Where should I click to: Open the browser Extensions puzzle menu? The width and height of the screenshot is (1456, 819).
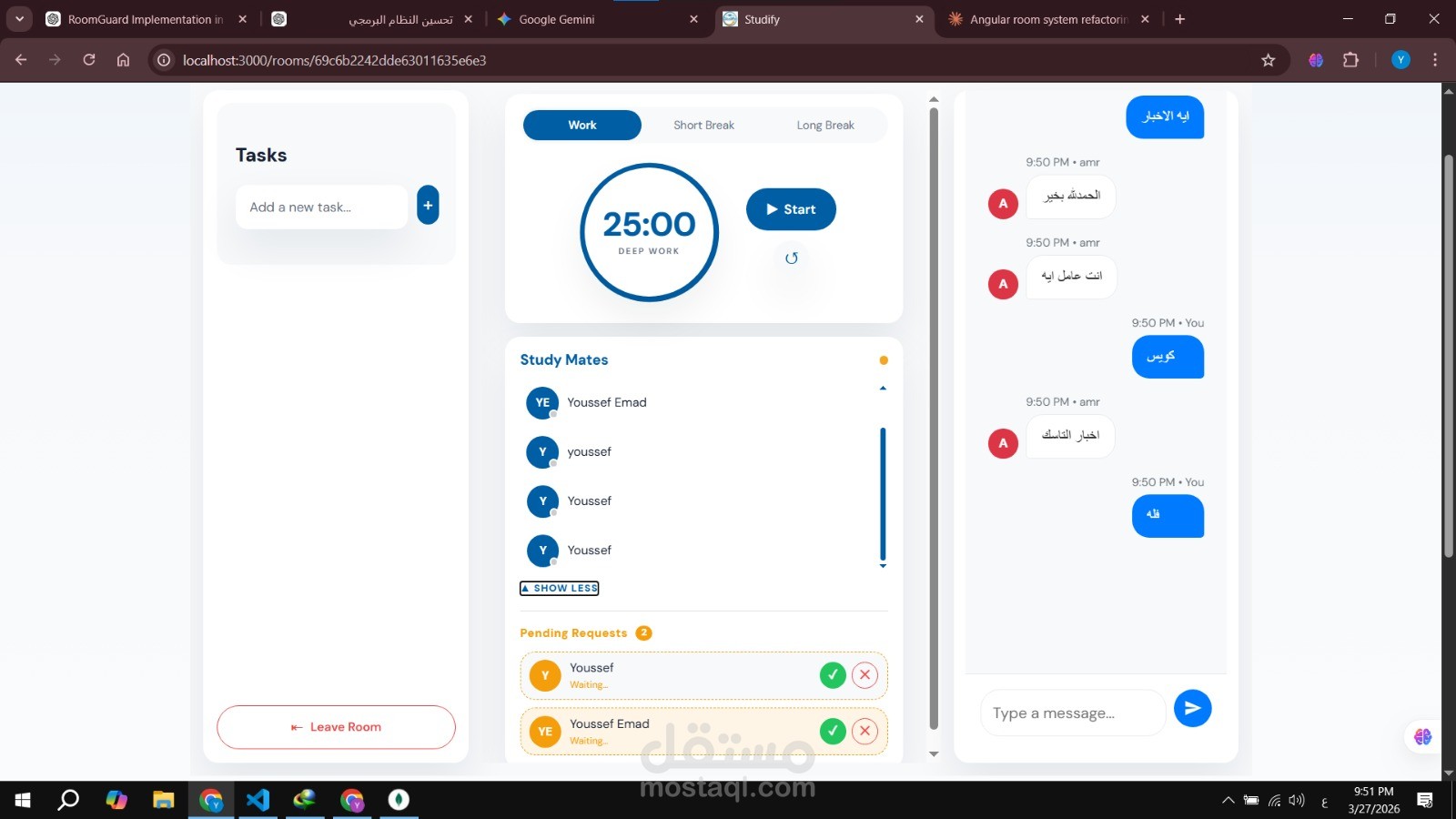(x=1351, y=60)
